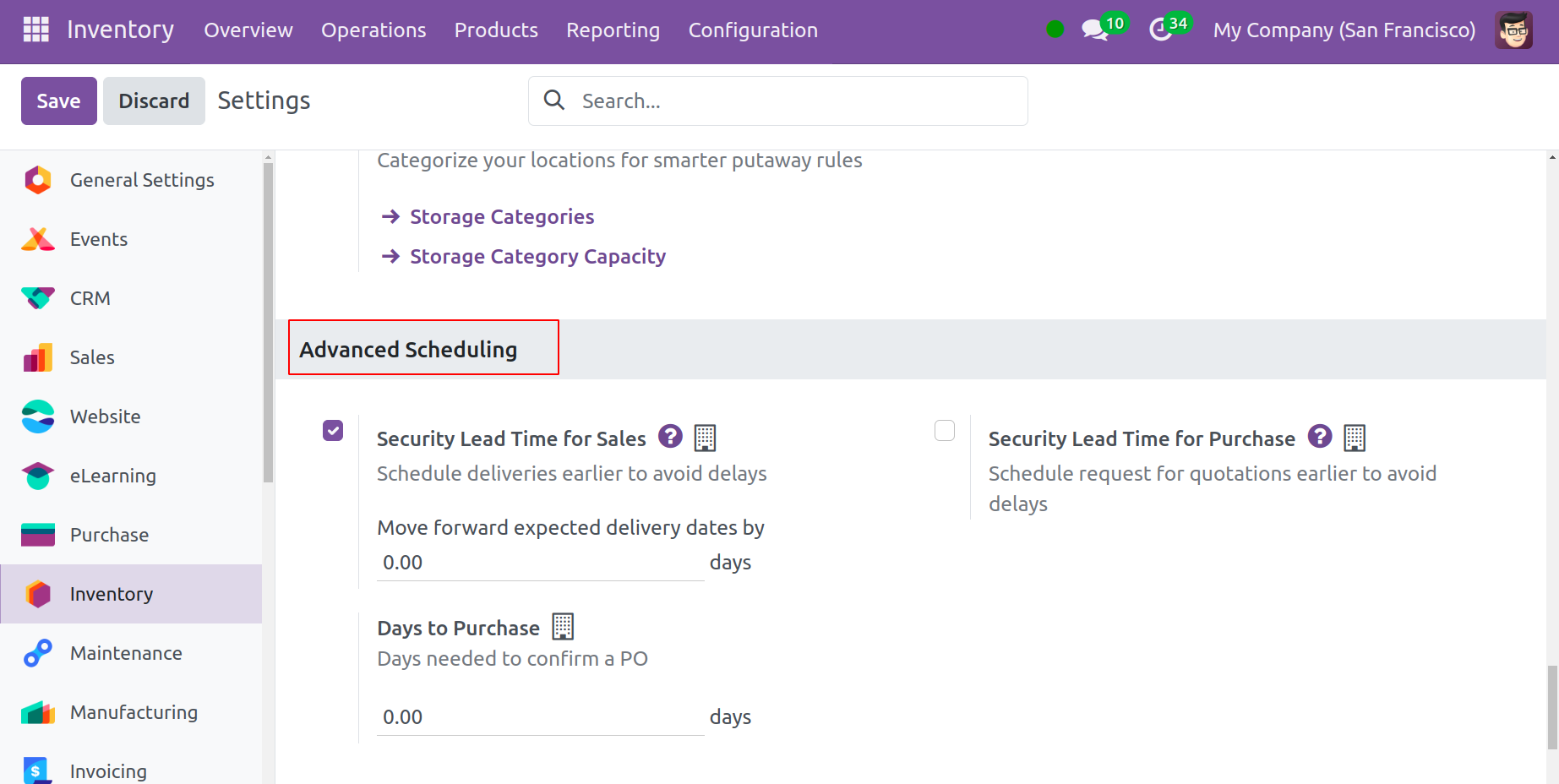Viewport: 1559px width, 784px height.
Task: Click the Save button
Action: (58, 101)
